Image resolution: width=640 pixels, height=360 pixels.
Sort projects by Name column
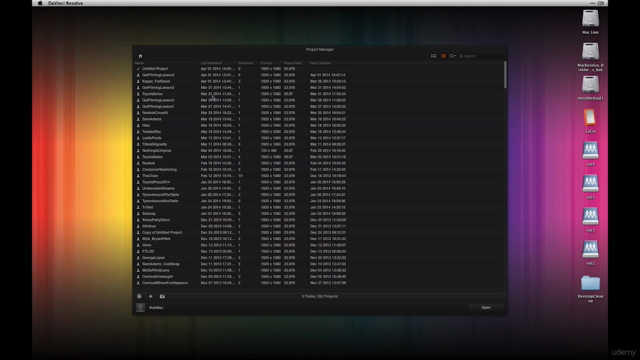139,63
